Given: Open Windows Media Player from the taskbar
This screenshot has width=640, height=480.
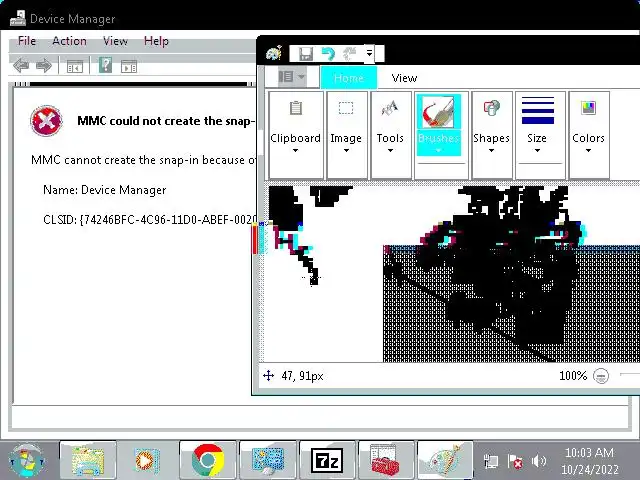Looking at the screenshot, I should point(147,460).
